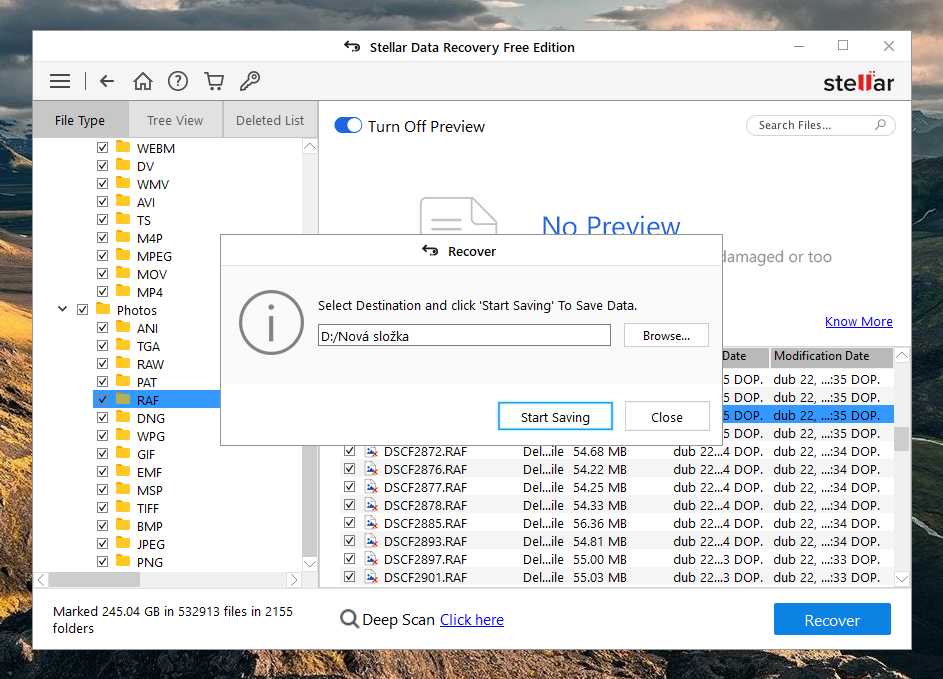The image size is (943, 679).
Task: Click file type tree scroll up arrow
Action: (x=310, y=146)
